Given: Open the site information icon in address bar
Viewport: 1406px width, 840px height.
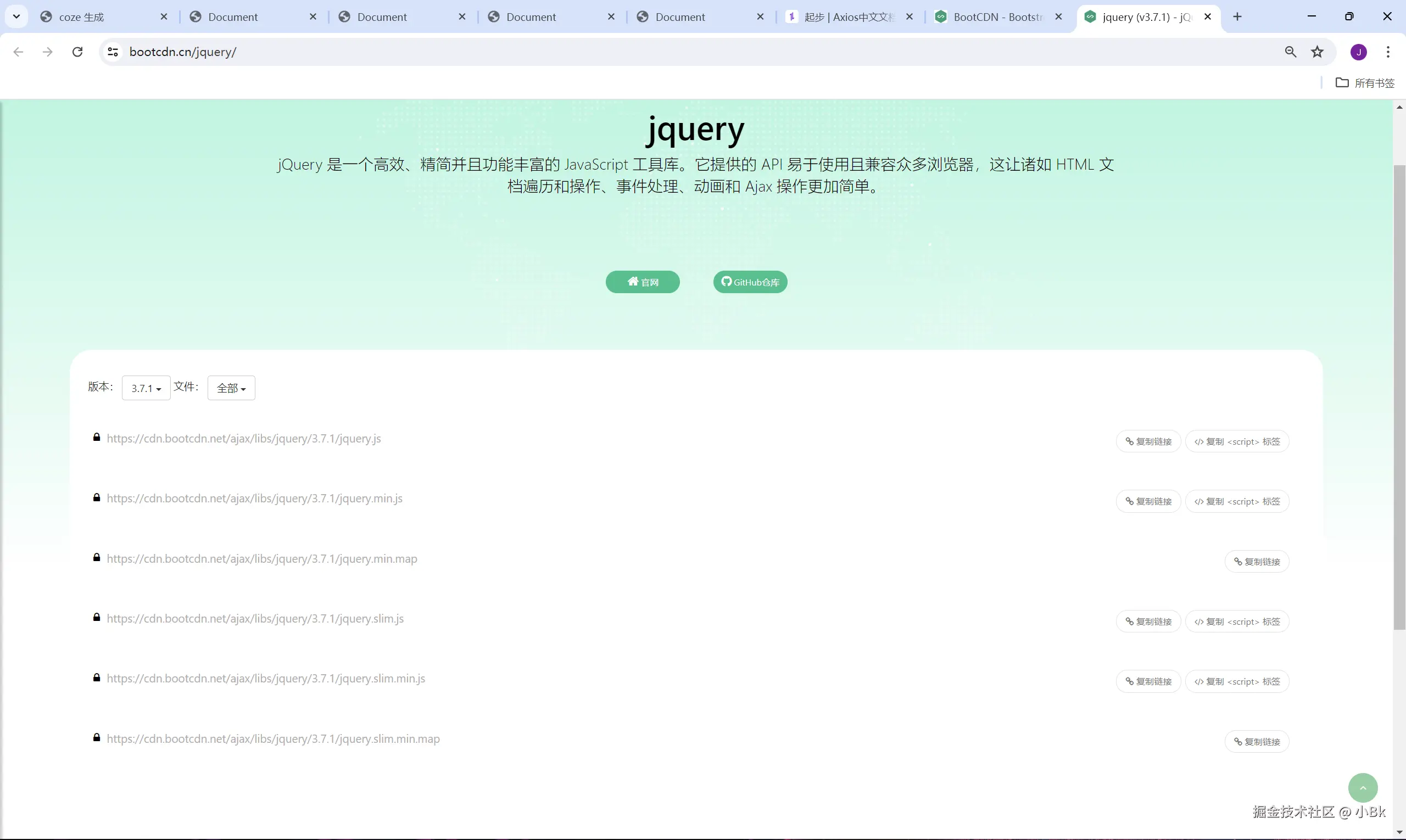Looking at the screenshot, I should click(x=113, y=52).
